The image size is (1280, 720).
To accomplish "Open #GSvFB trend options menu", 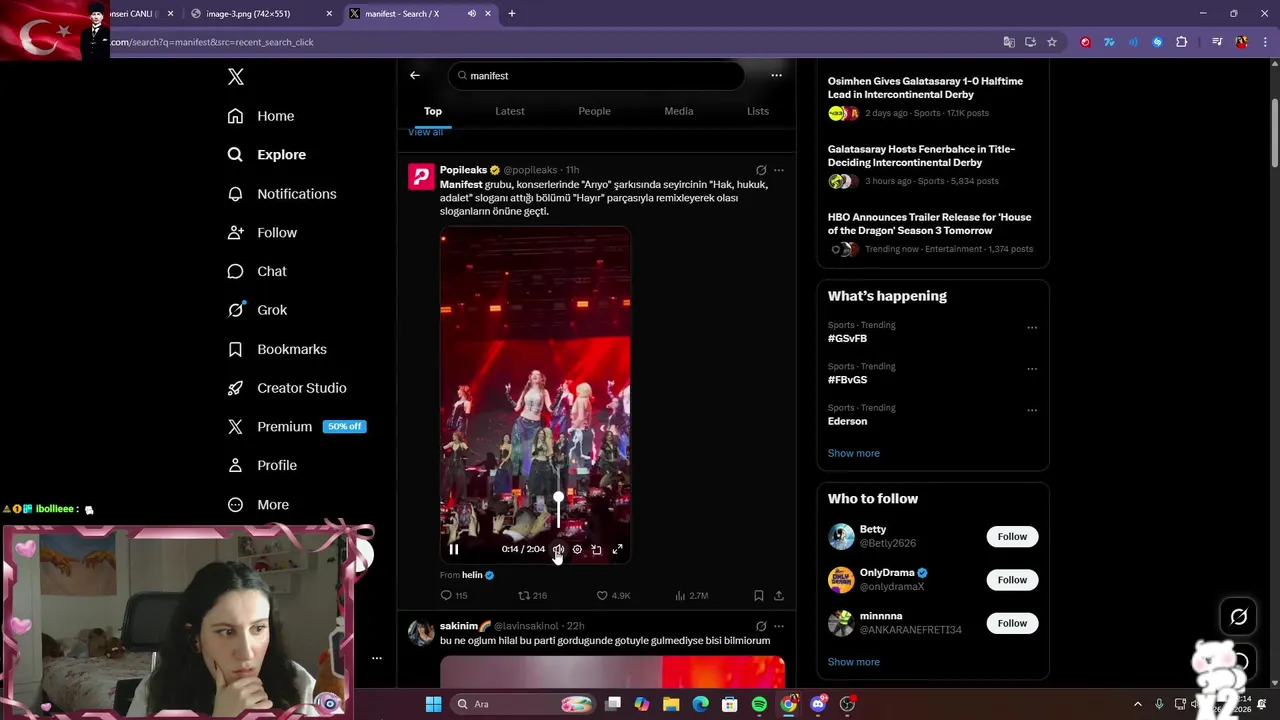I will (x=1032, y=327).
